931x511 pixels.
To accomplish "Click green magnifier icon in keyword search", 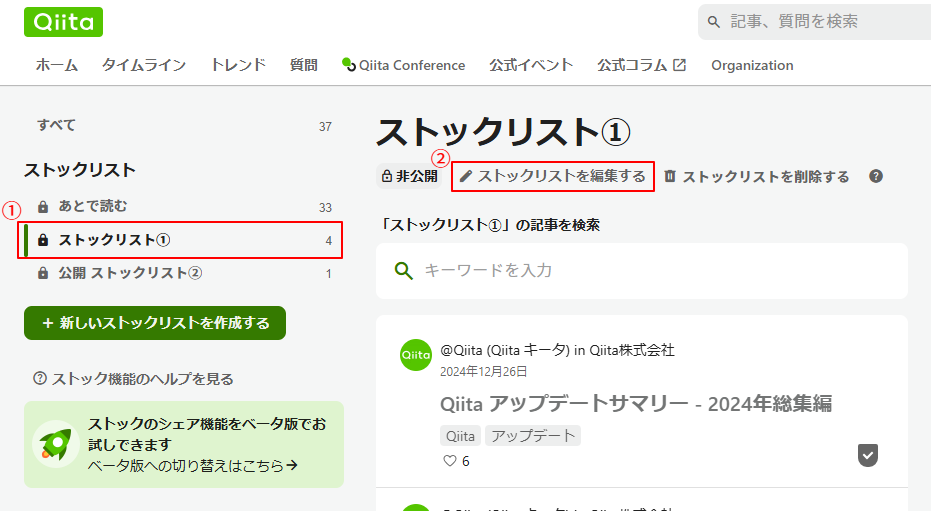I will coord(404,271).
